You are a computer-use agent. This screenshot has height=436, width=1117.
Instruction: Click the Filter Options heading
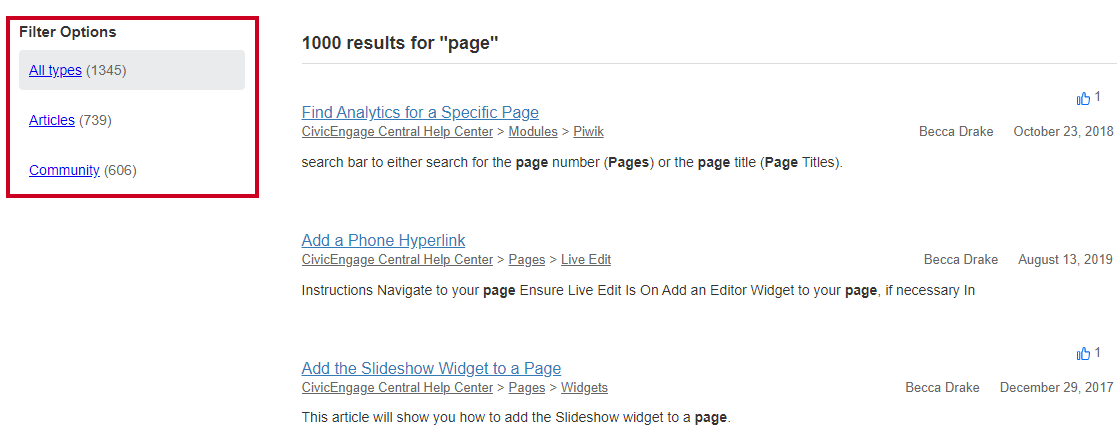(68, 32)
